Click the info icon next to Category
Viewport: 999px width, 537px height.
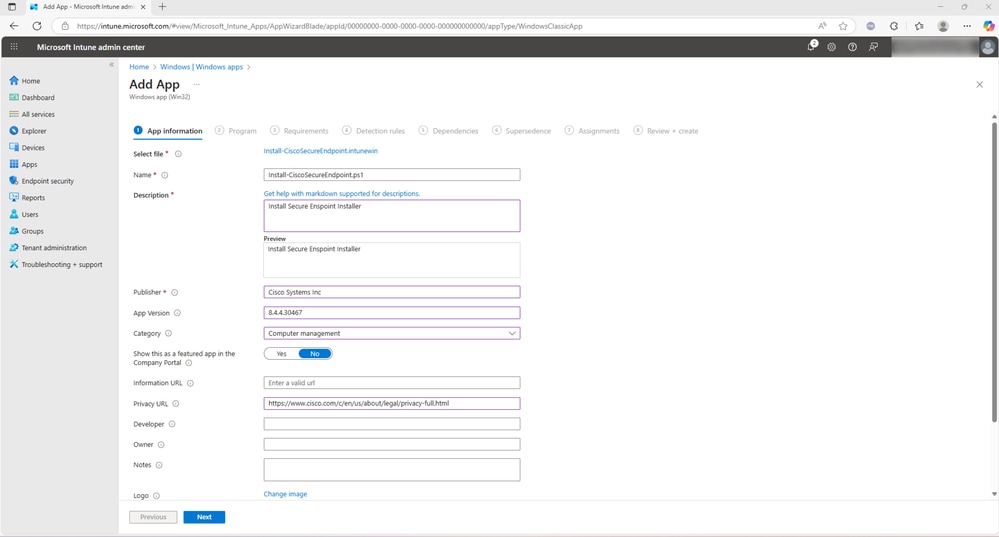(x=168, y=333)
